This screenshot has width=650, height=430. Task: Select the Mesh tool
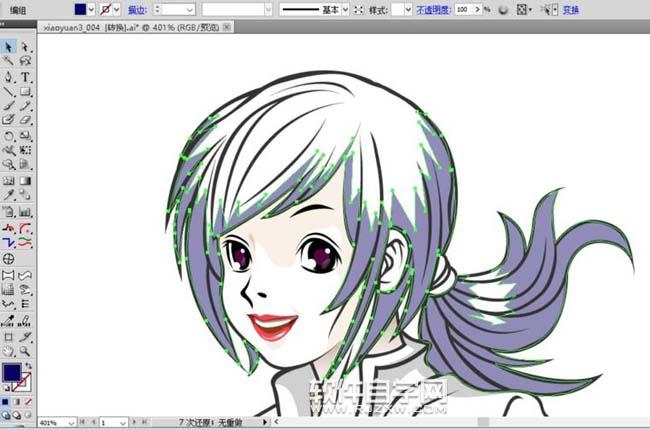coord(8,181)
